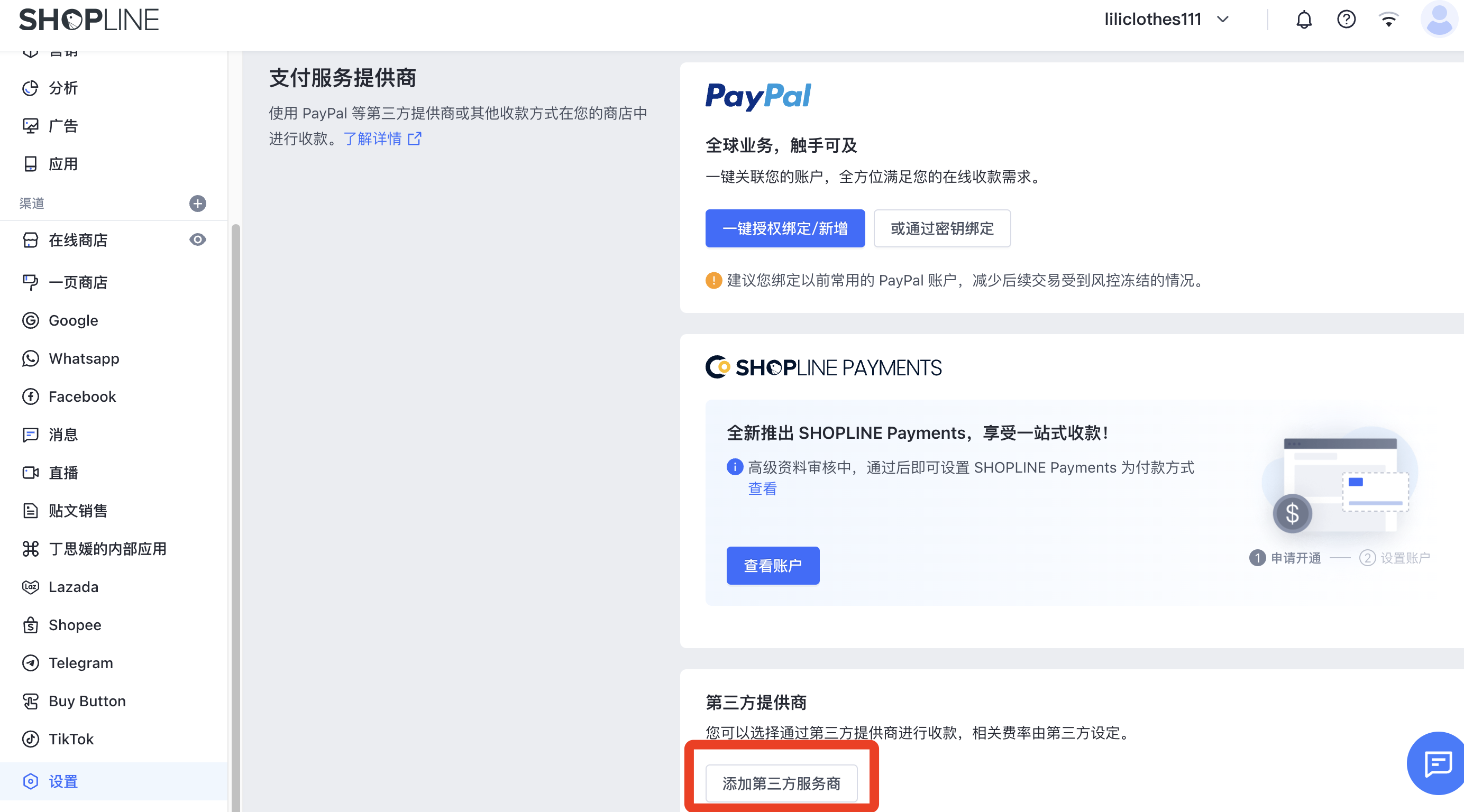Image resolution: width=1464 pixels, height=812 pixels.
Task: Toggle the online store eye preview icon
Action: pos(197,240)
